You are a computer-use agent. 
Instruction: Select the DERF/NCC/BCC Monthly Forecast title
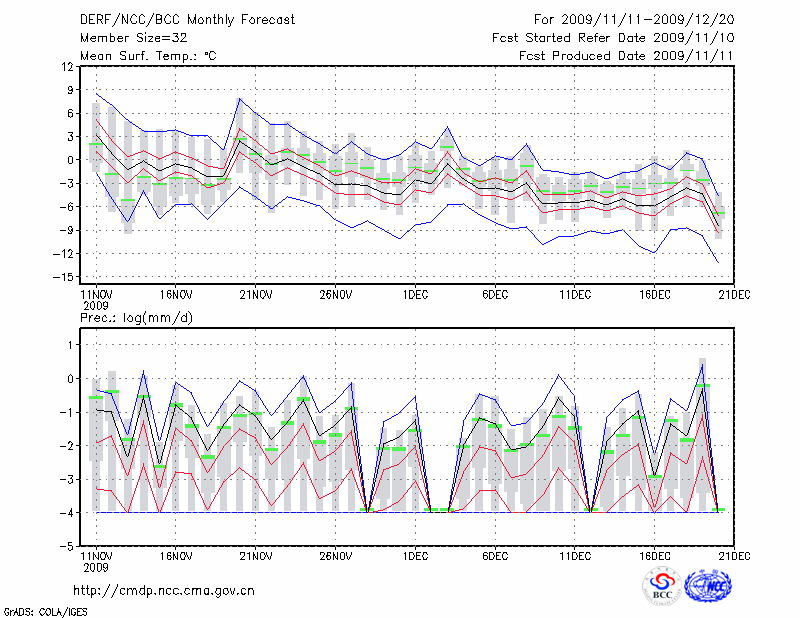click(176, 19)
